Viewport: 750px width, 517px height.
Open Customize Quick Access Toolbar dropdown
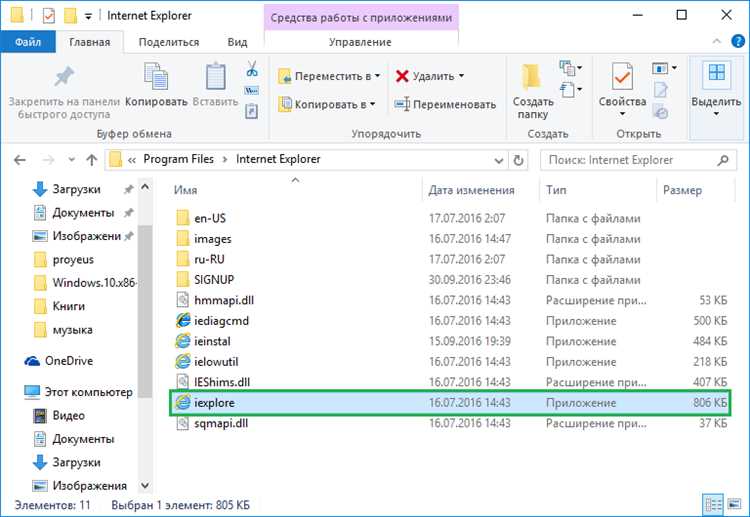tap(88, 17)
